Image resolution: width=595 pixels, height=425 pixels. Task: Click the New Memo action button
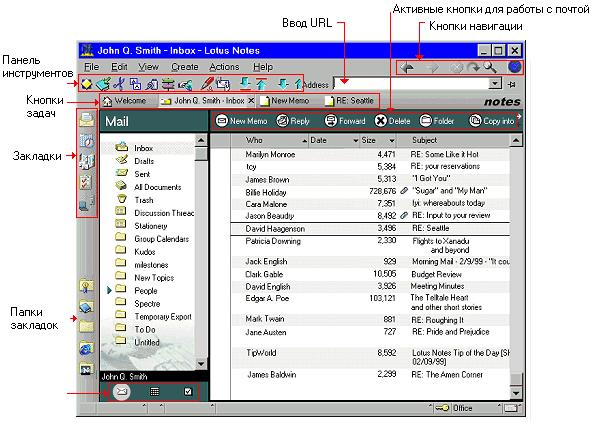click(241, 121)
